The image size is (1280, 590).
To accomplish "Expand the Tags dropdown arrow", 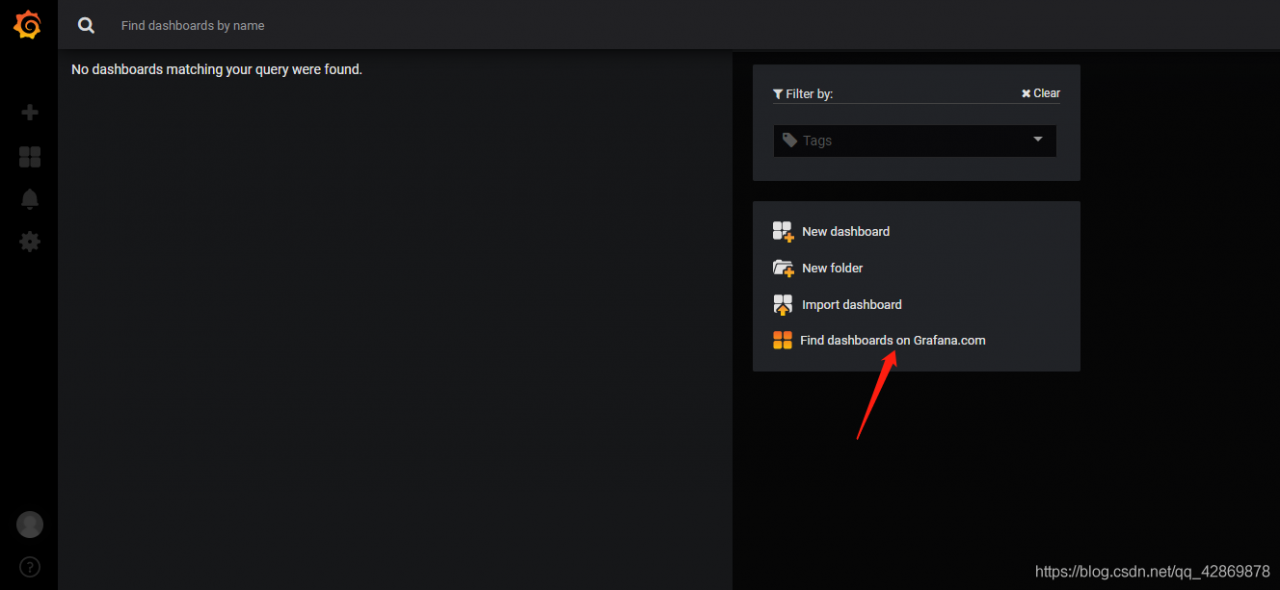I will (x=1038, y=139).
